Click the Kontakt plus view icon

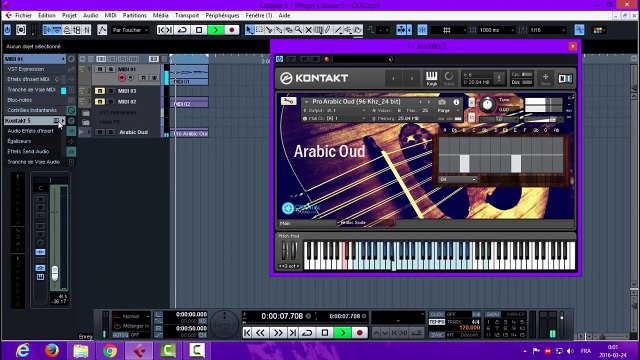point(545,78)
